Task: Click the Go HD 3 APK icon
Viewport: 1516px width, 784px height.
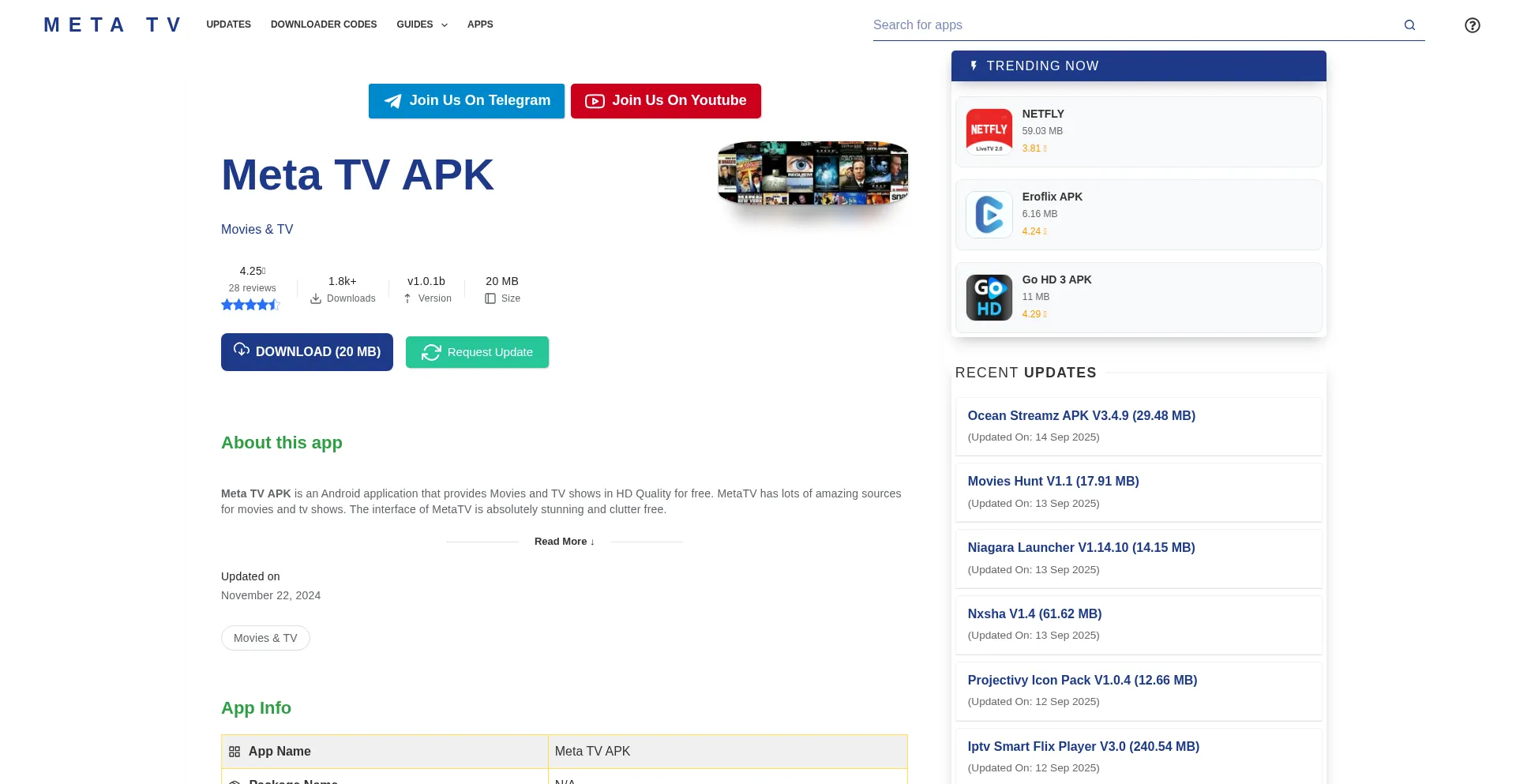Action: [989, 298]
